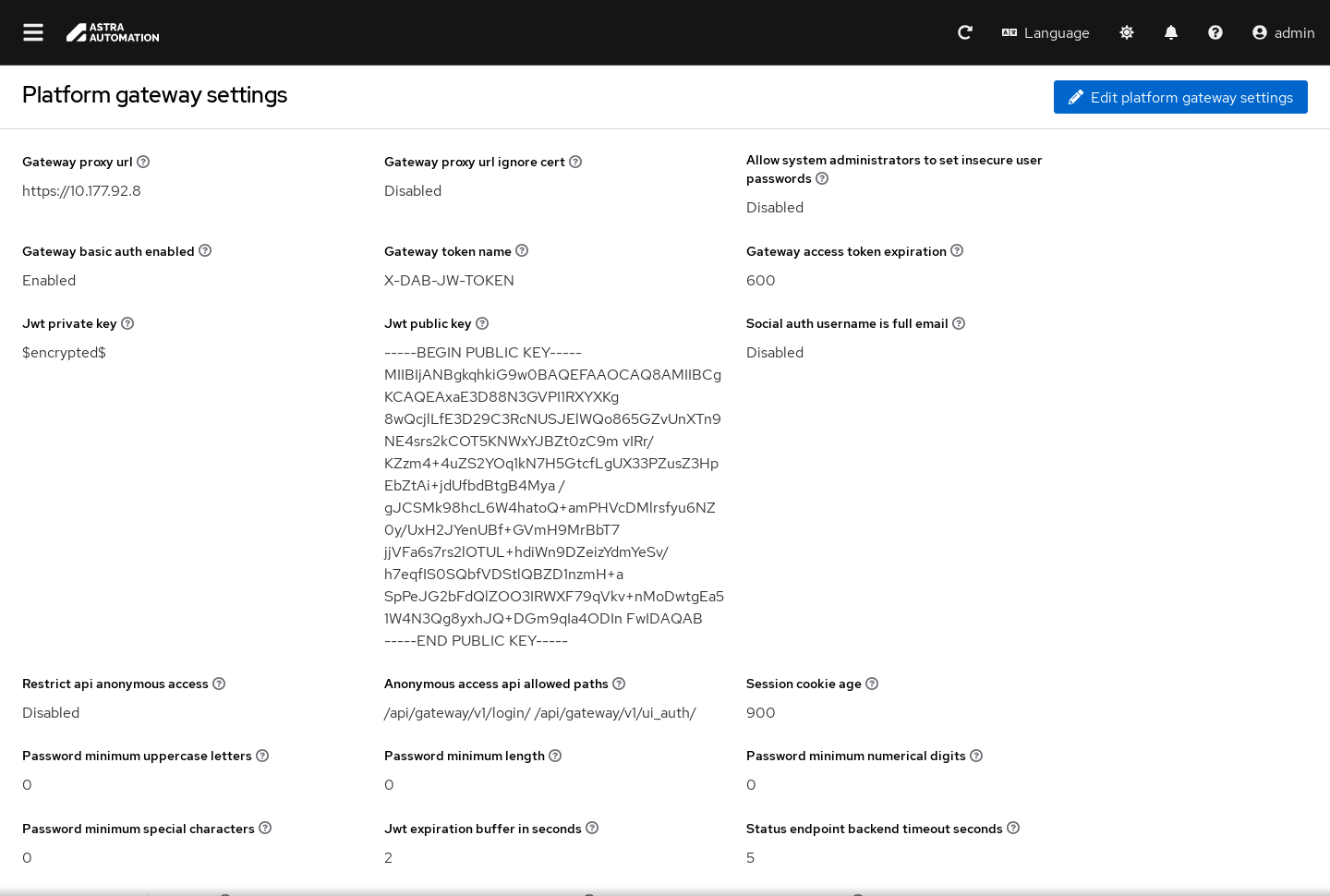Screen dimensions: 1330x896
Task: Show help for Gateway token name
Action: point(522,250)
